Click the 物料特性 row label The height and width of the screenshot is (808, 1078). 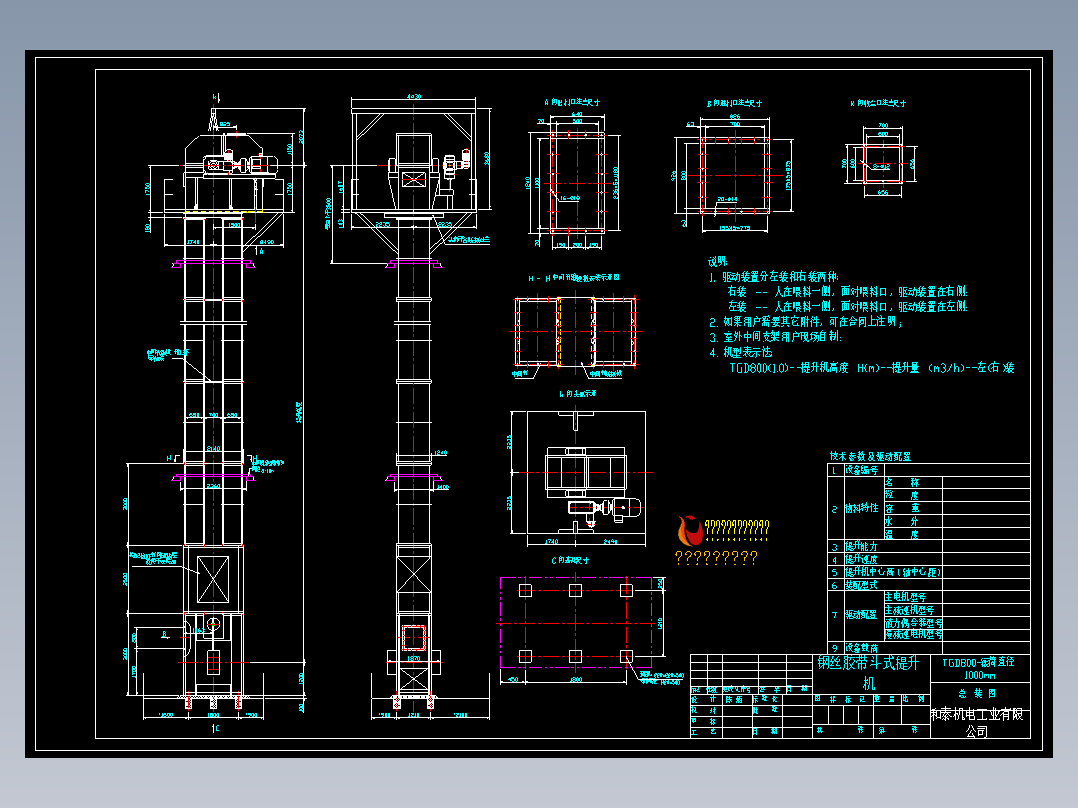(x=861, y=508)
